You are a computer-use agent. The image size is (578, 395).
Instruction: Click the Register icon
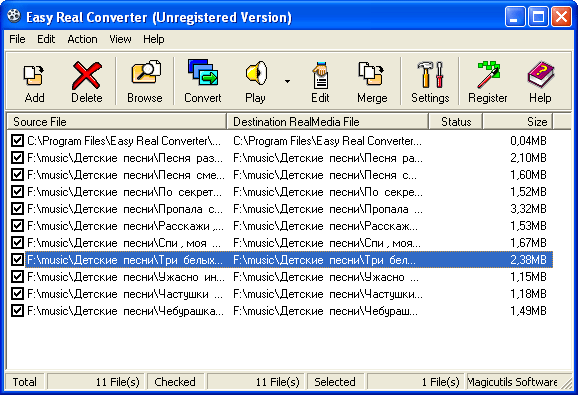(488, 75)
